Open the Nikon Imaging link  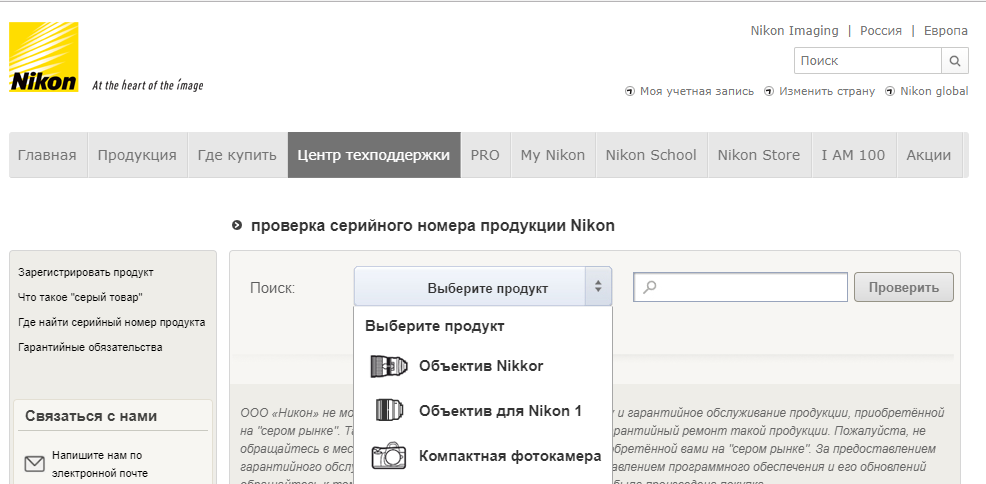(794, 31)
